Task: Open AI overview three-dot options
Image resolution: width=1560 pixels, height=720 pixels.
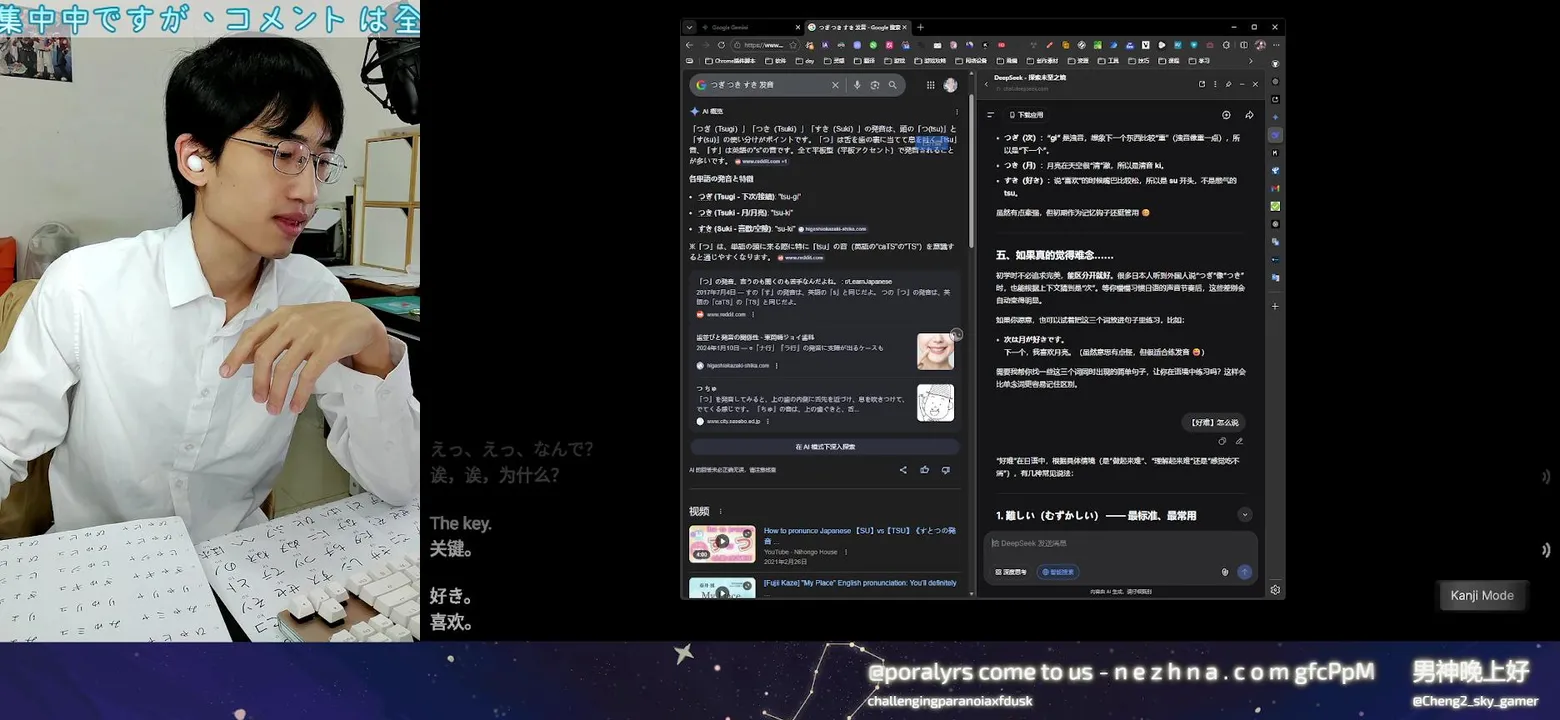Action: [957, 111]
